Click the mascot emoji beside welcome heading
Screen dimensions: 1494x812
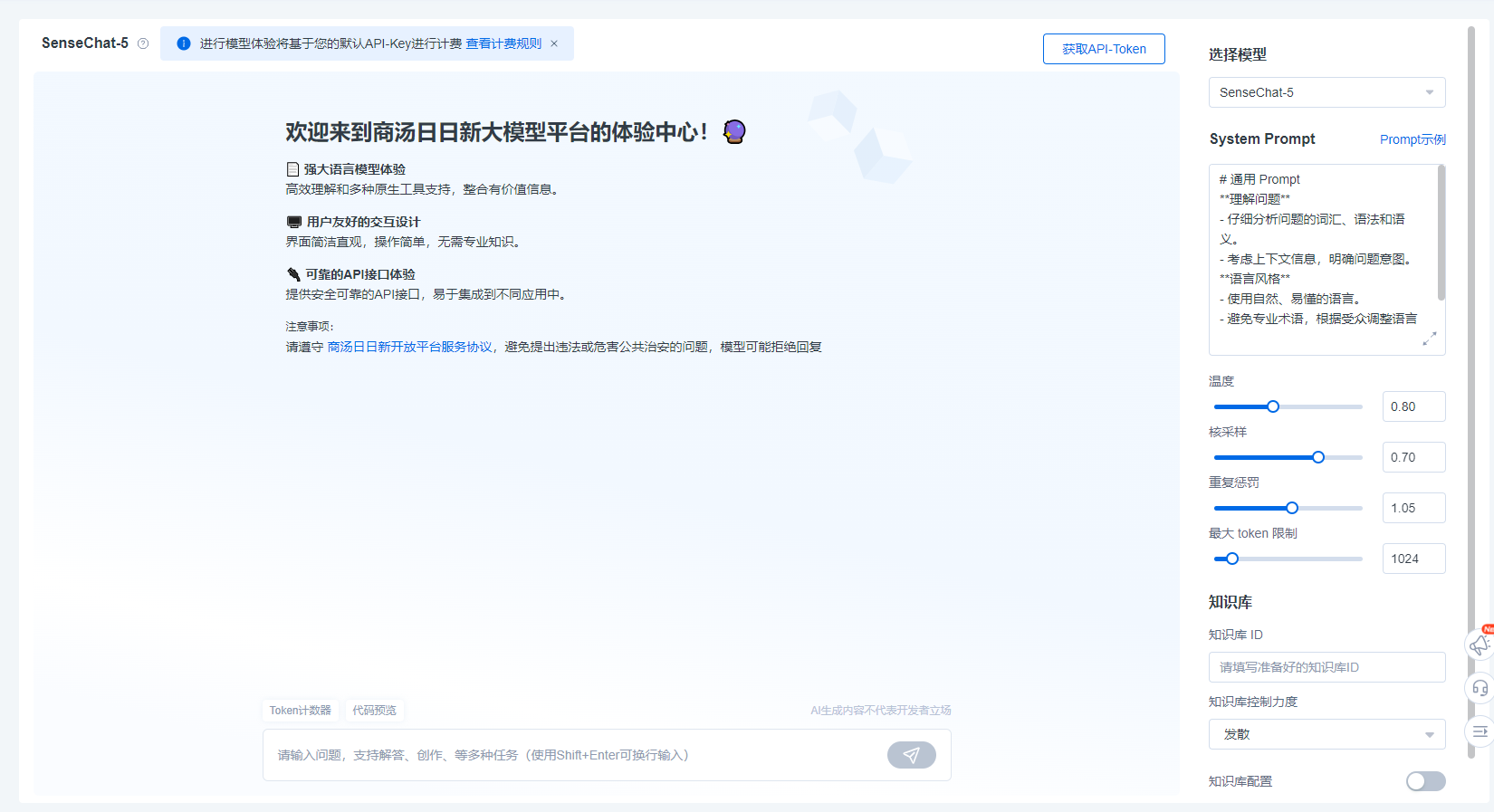[734, 132]
